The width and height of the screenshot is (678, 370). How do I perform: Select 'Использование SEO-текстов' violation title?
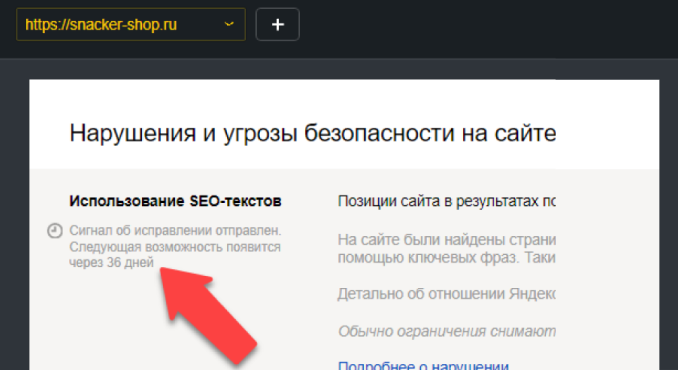click(x=175, y=201)
